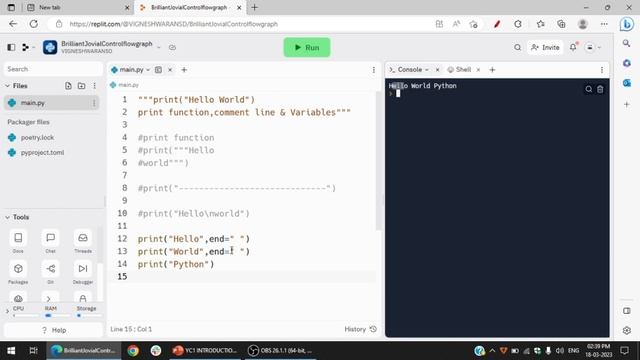The width and height of the screenshot is (640, 360).
Task: Open main.py file row options
Action: [94, 103]
